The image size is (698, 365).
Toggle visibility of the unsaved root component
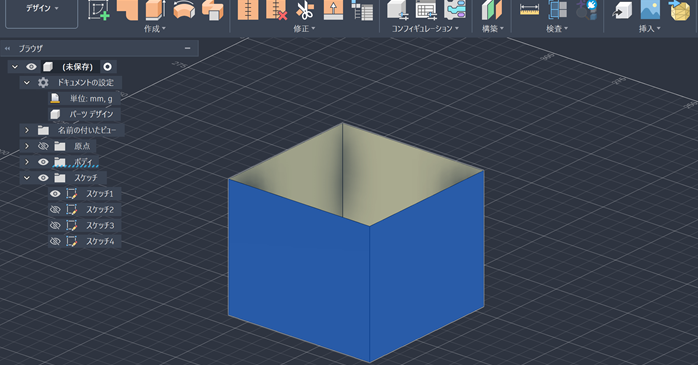[x=31, y=67]
